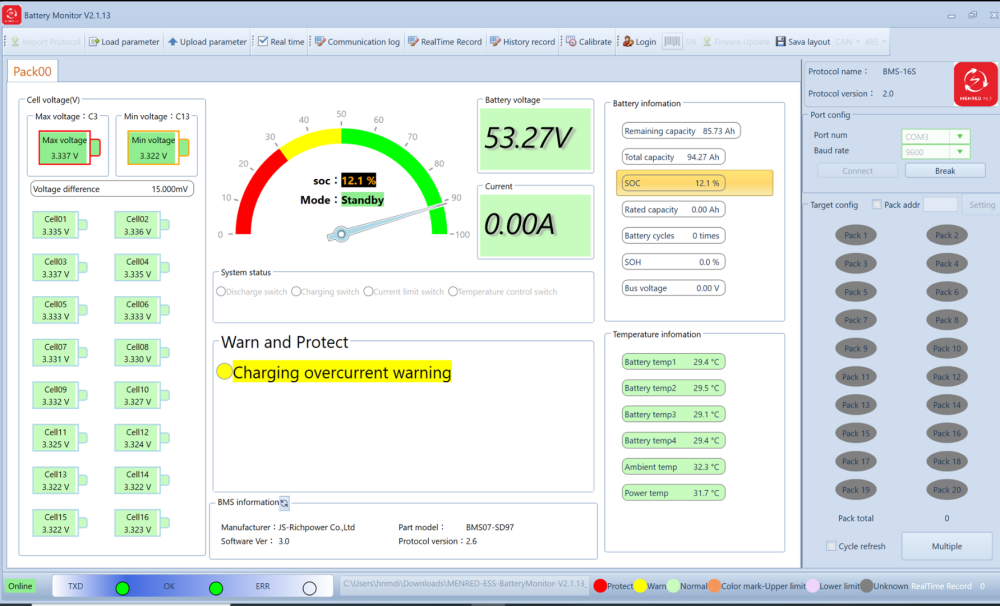
Task: Click the OK green status indicator
Action: click(216, 588)
